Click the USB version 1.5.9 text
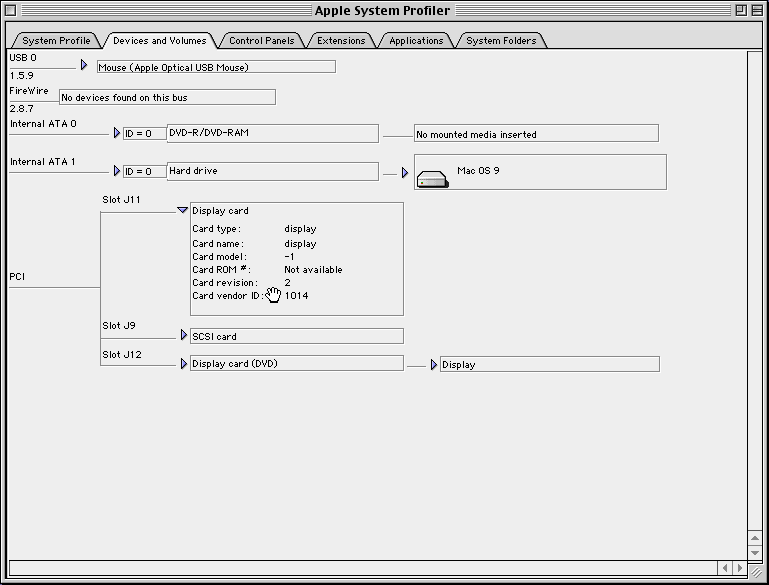The width and height of the screenshot is (769, 585). point(22,76)
